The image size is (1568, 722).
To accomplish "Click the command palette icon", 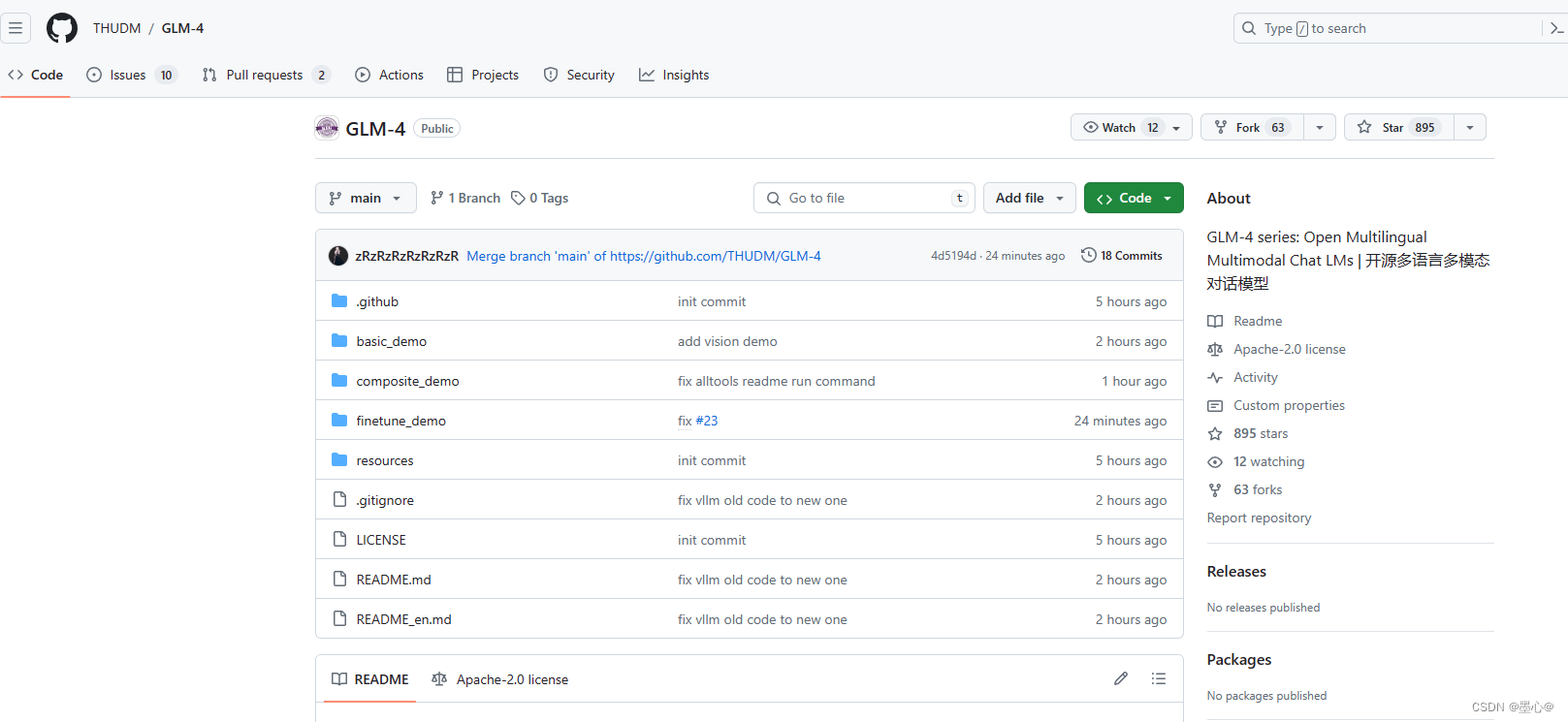I will tap(1555, 28).
